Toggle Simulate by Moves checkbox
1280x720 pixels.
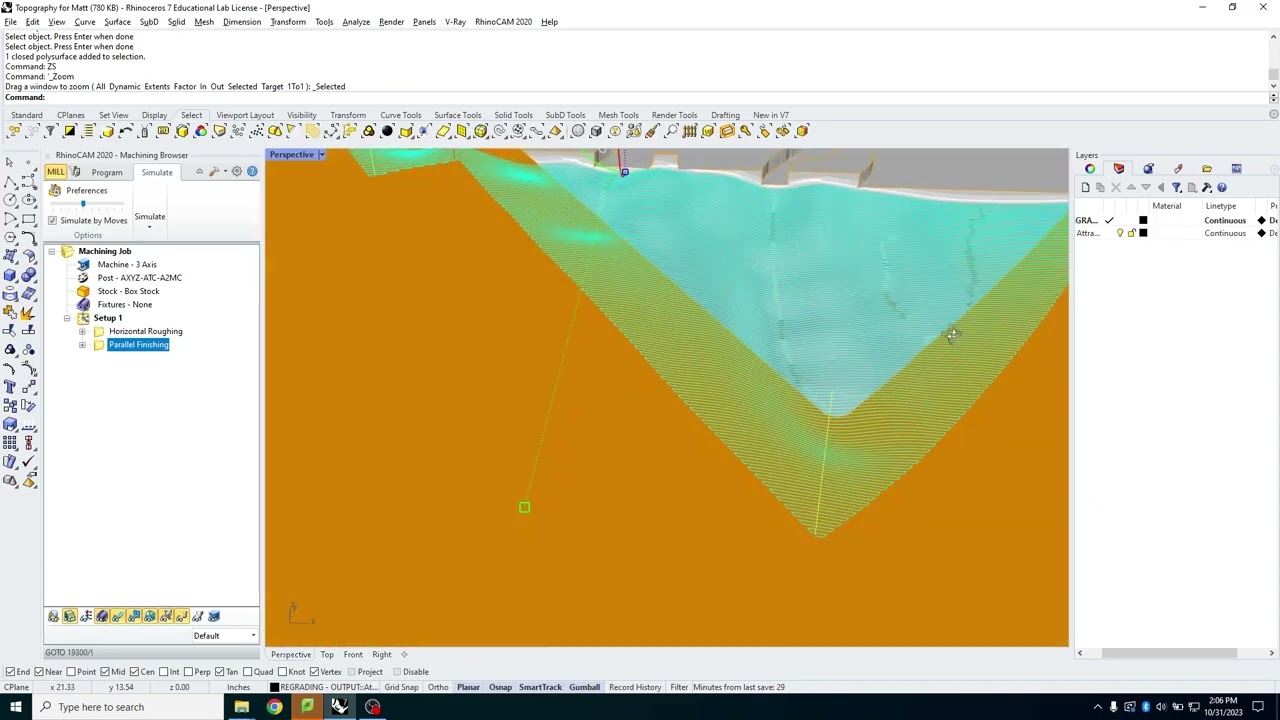click(52, 220)
